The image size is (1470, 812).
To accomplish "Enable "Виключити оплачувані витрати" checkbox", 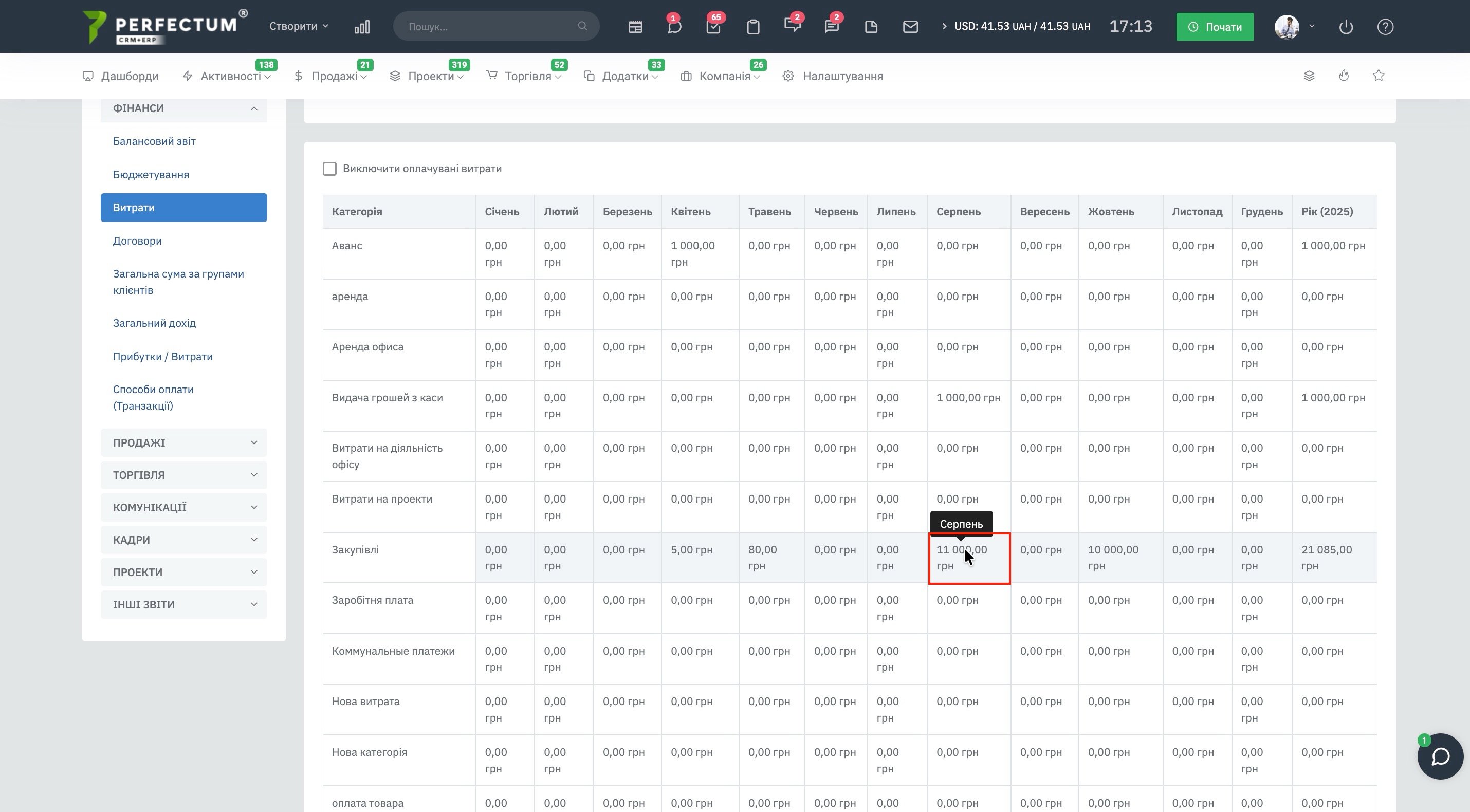I will [329, 169].
